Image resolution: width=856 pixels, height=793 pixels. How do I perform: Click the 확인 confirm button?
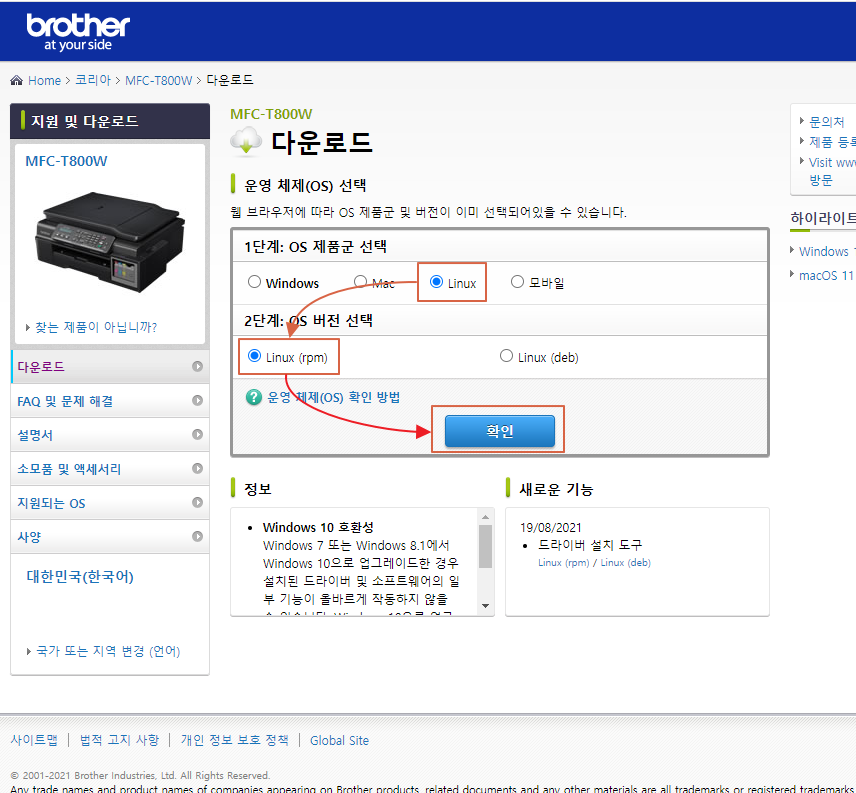point(500,431)
